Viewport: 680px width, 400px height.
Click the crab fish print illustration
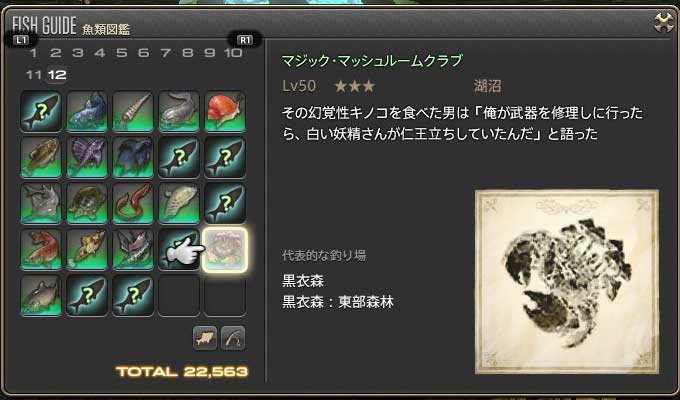point(567,282)
